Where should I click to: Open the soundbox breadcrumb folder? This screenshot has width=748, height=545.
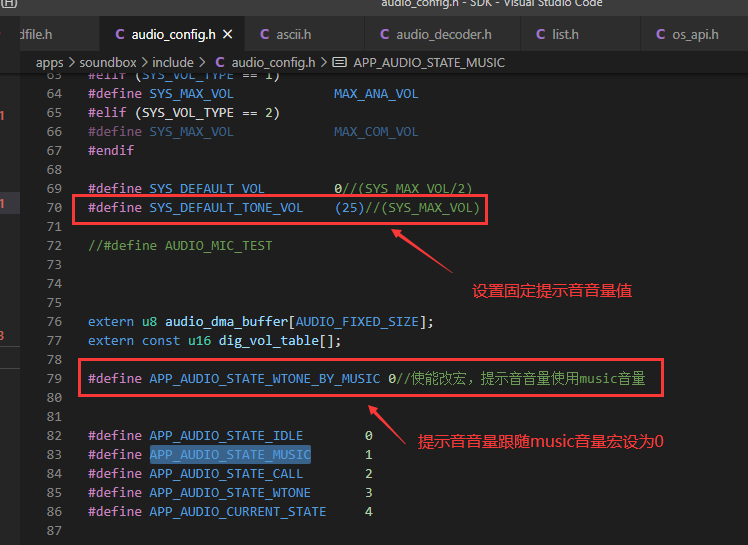108,63
